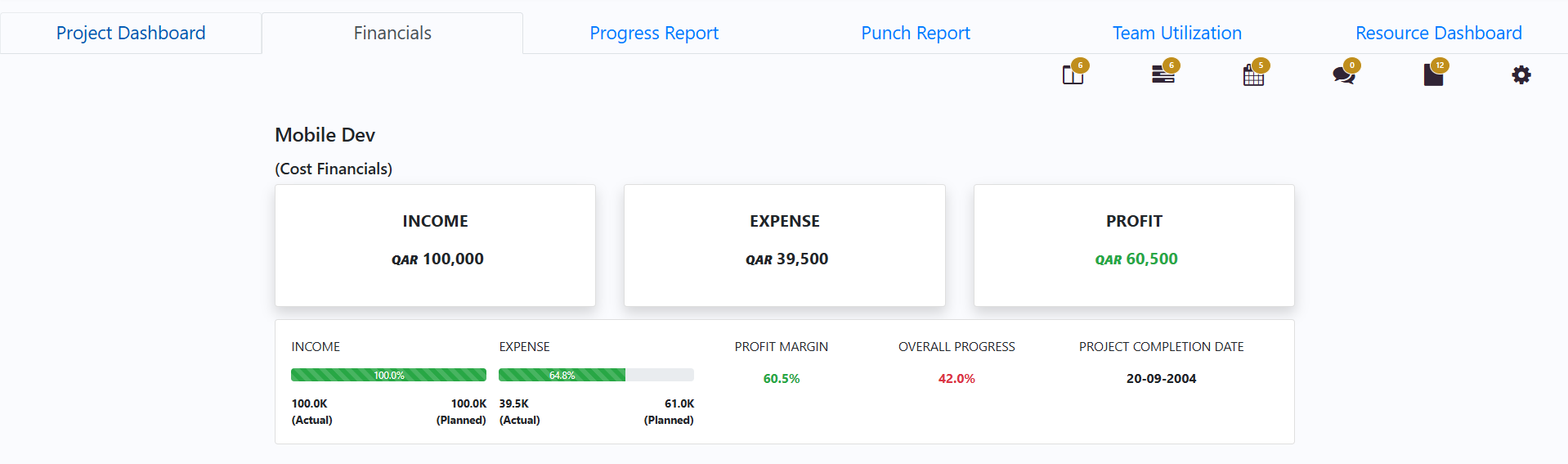
Task: Switch to the Project Dashboard tab
Action: [x=131, y=34]
